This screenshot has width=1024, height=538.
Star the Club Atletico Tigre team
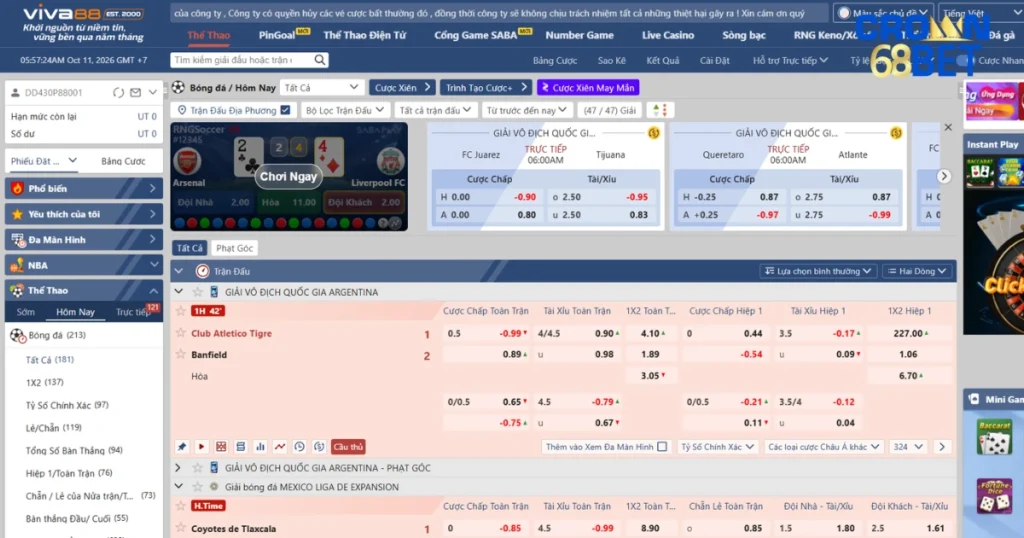[x=181, y=333]
